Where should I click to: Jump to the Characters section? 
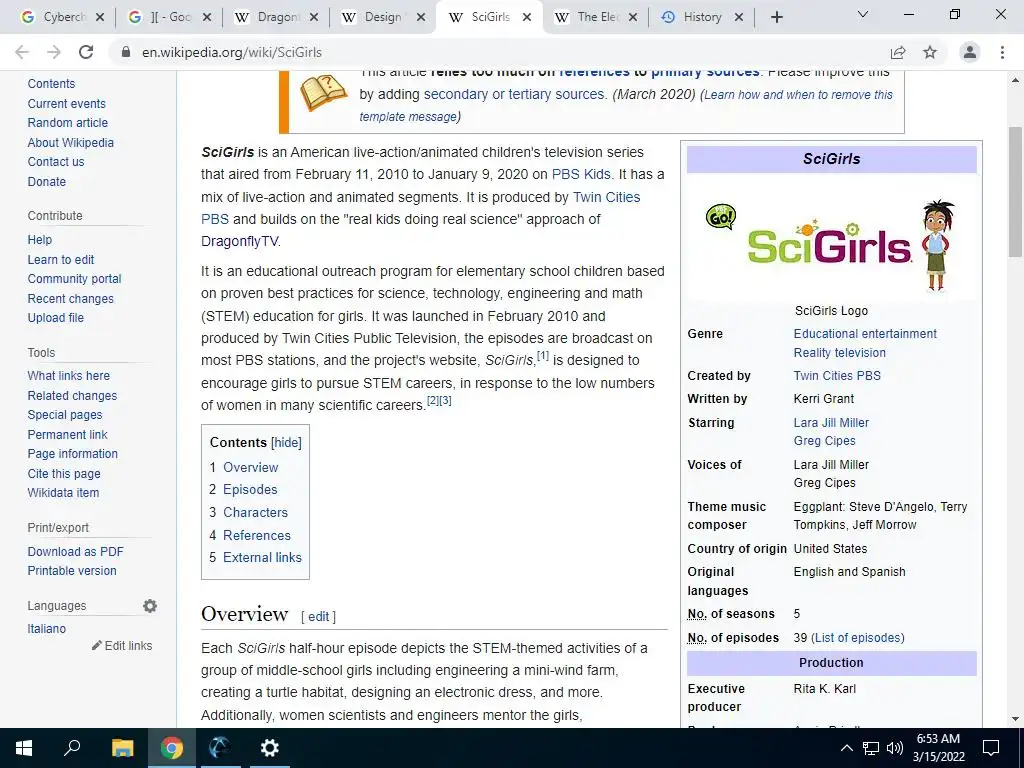coord(255,513)
